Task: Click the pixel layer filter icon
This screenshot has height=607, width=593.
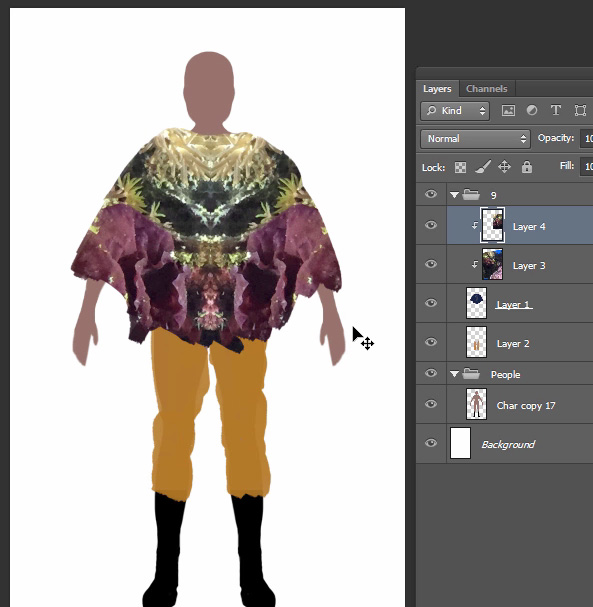Action: pos(508,111)
